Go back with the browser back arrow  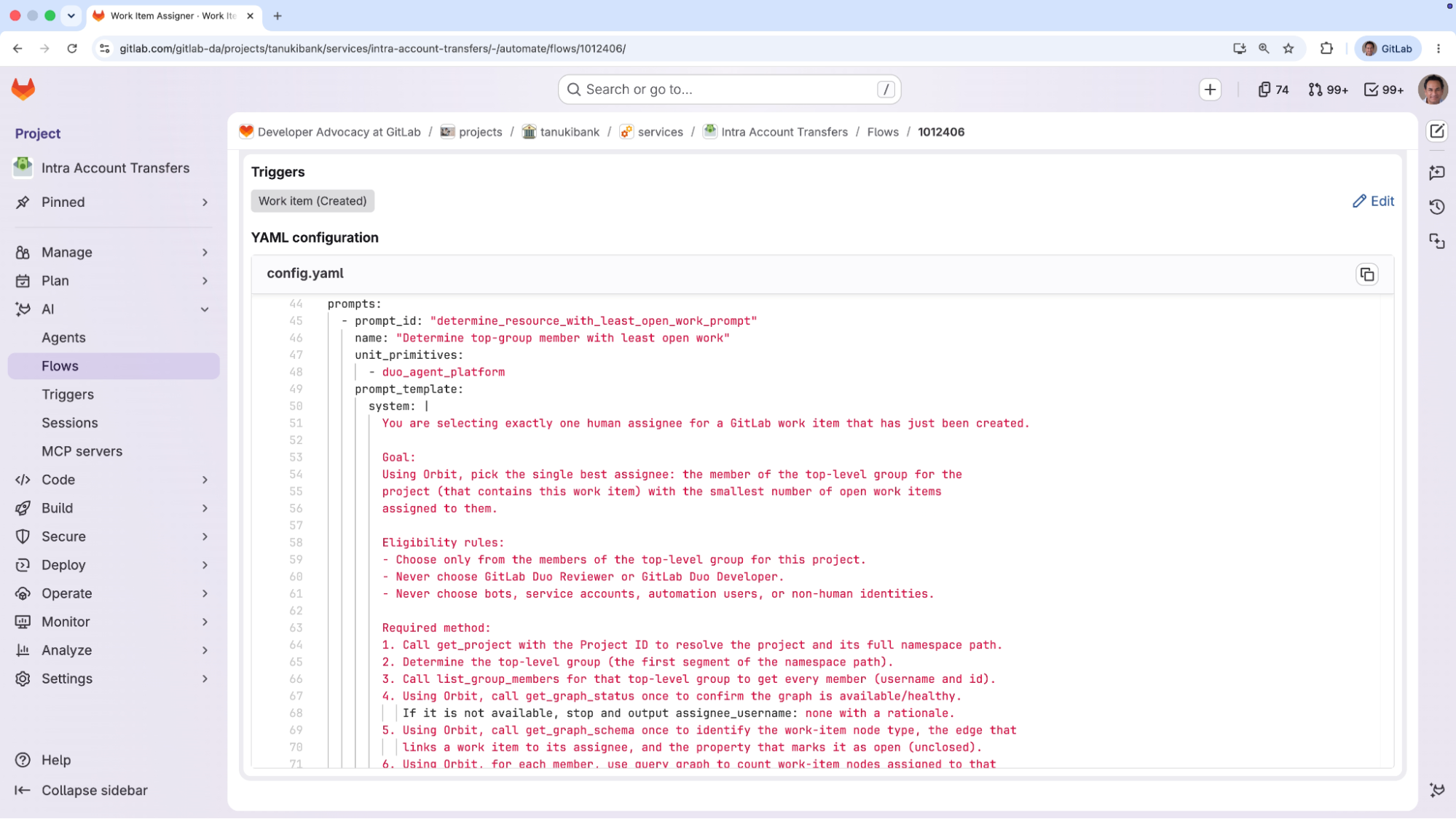coord(17,49)
